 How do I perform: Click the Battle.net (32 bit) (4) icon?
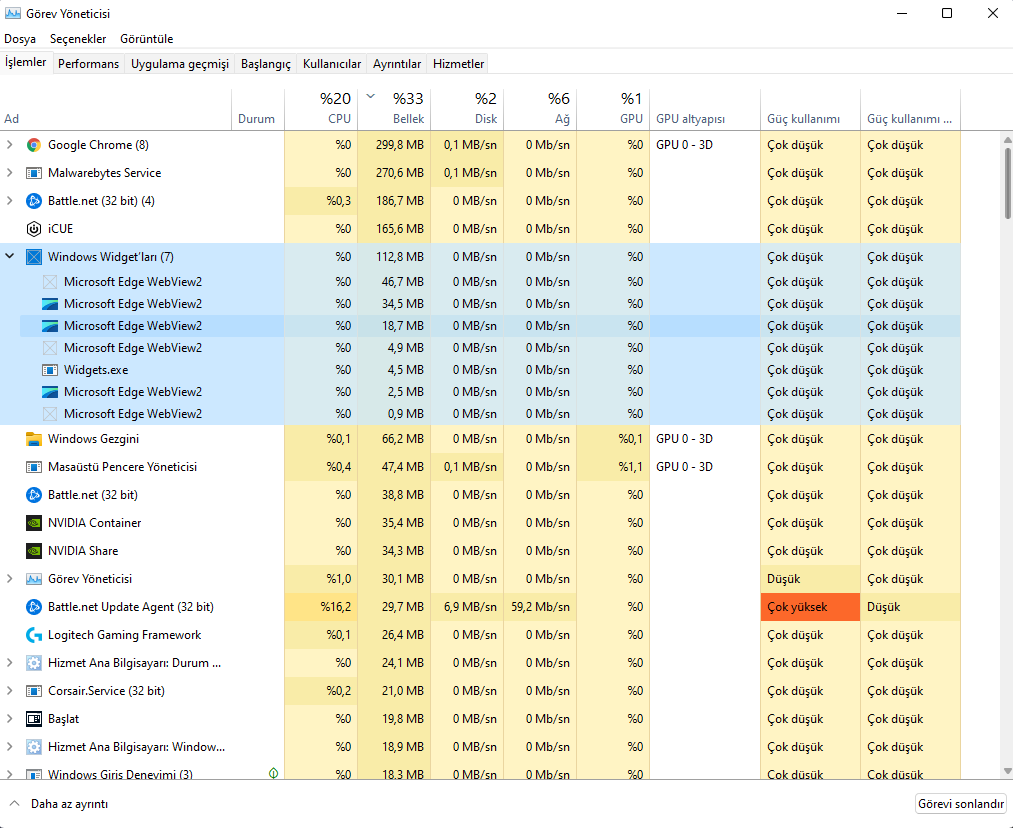(x=34, y=201)
